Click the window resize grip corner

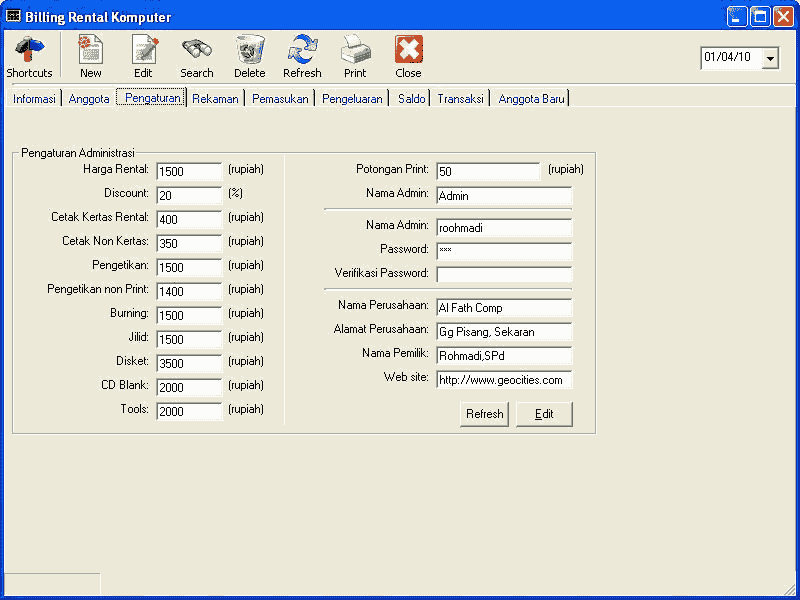[789, 589]
